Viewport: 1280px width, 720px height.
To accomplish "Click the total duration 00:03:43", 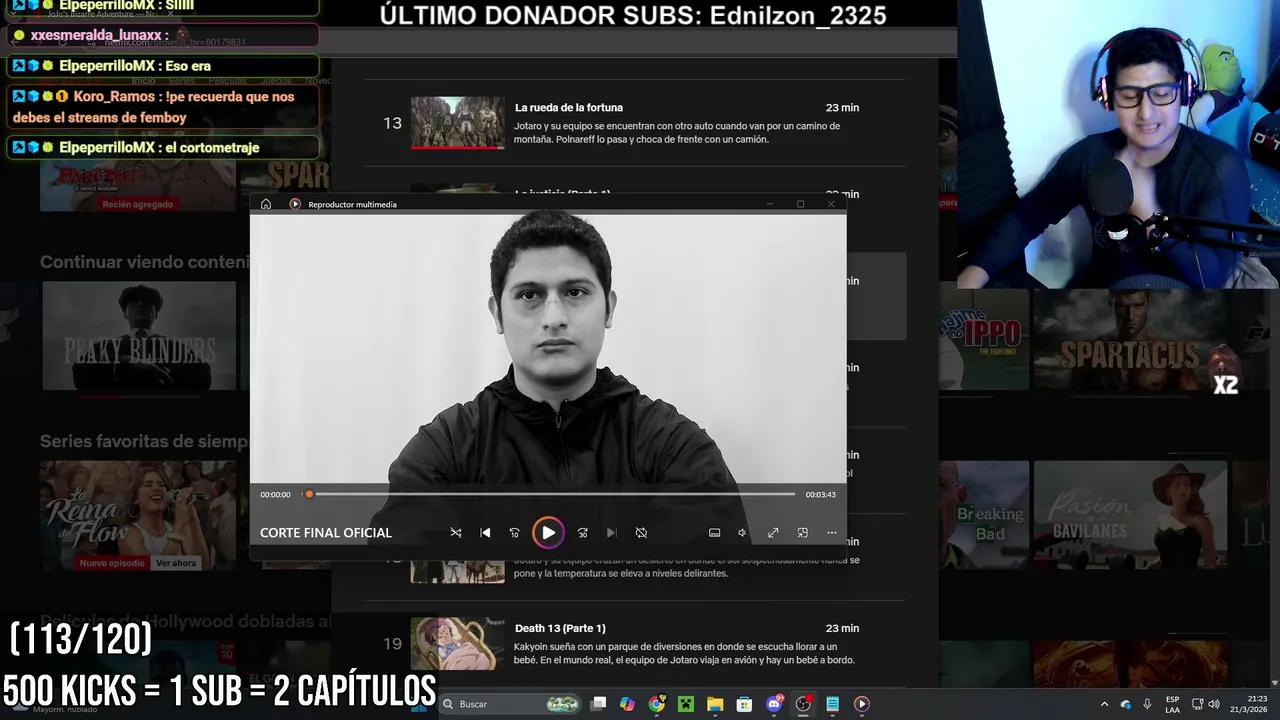I will 820,494.
